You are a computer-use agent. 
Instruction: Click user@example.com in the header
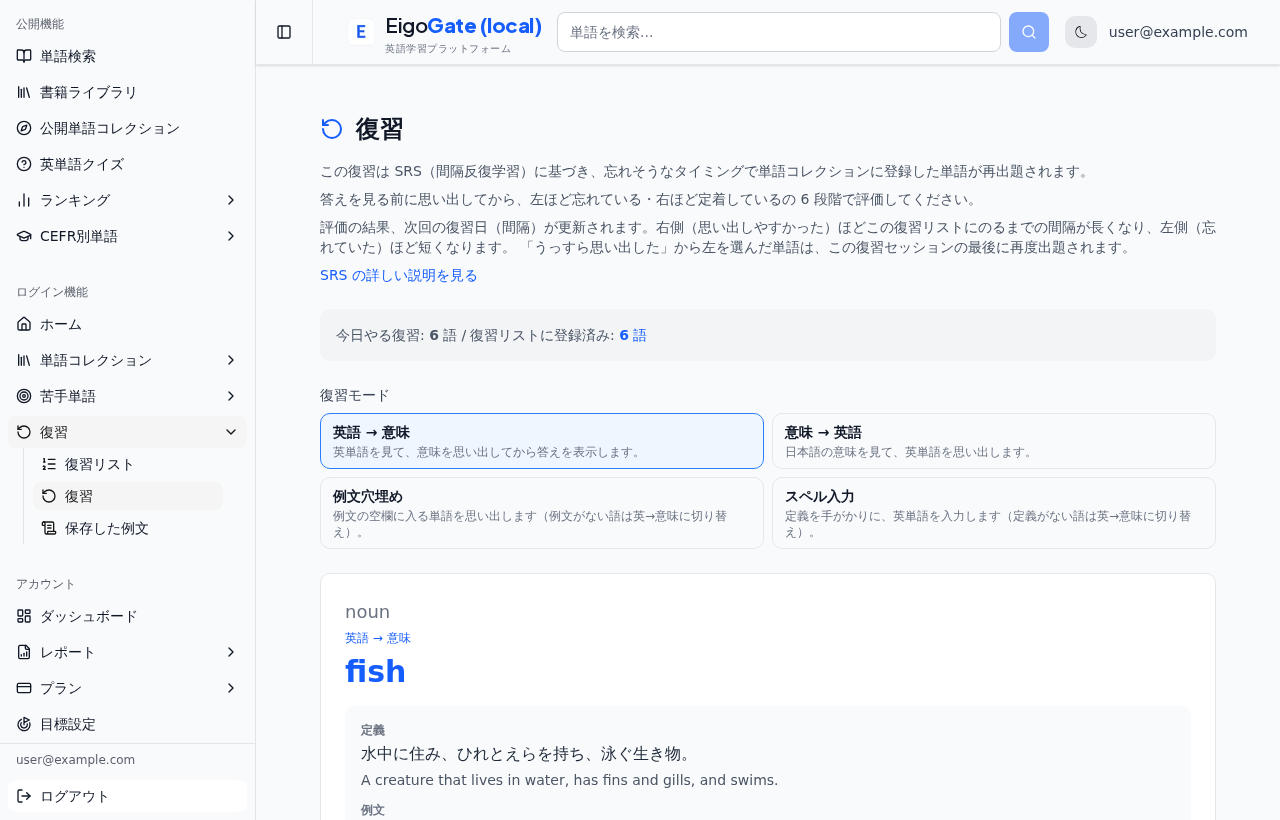pos(1178,32)
